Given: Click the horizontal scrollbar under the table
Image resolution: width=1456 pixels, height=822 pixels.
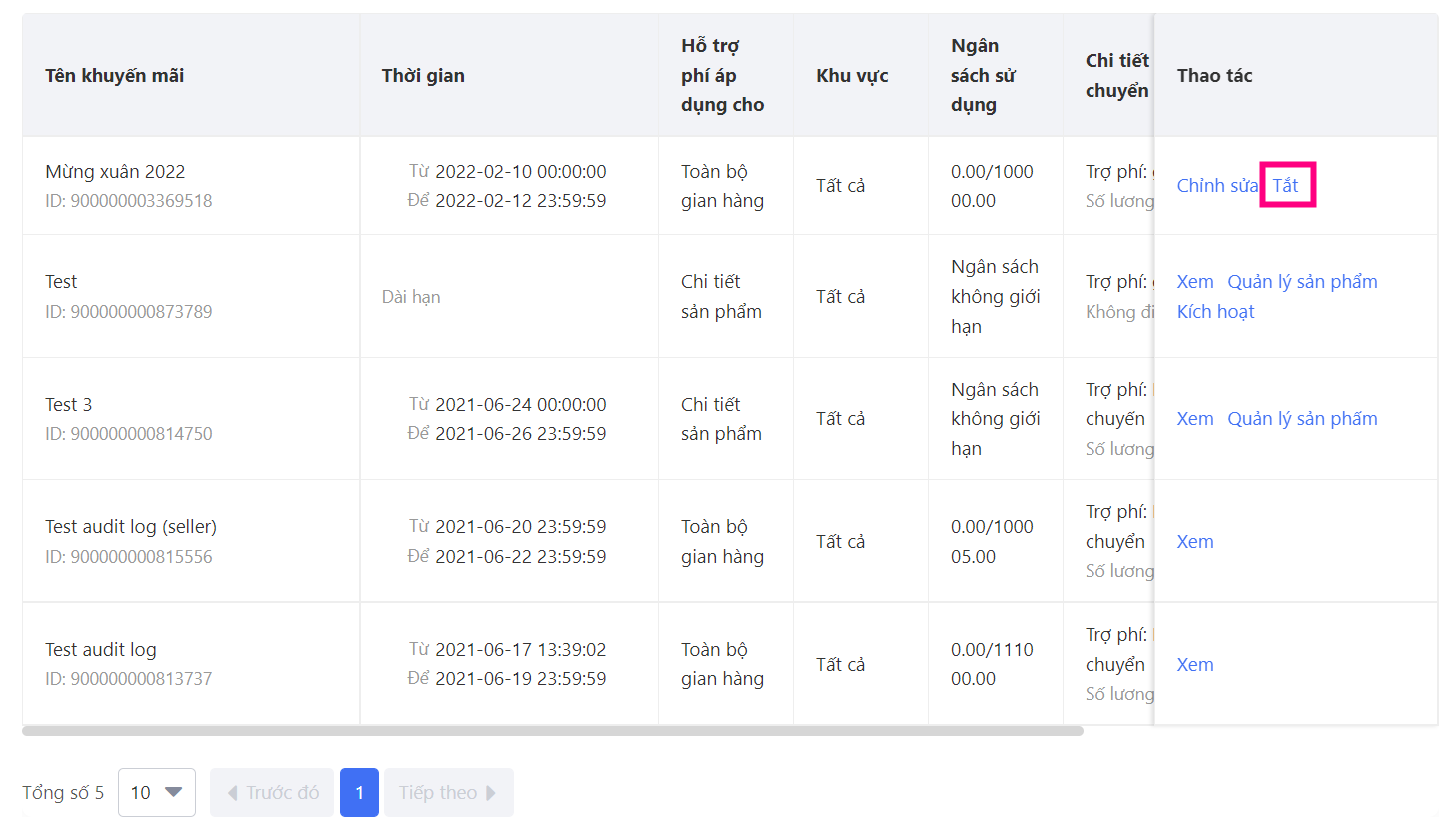Looking at the screenshot, I should 552,731.
